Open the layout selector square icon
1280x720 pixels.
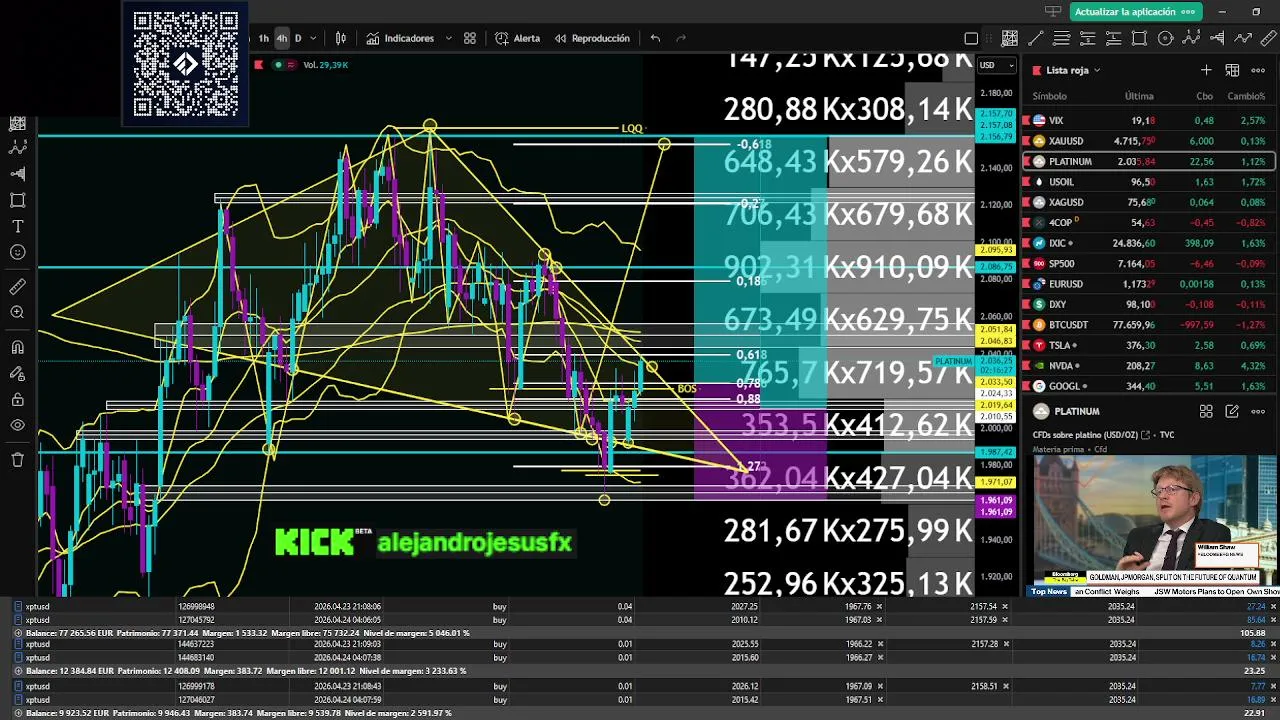(x=971, y=38)
